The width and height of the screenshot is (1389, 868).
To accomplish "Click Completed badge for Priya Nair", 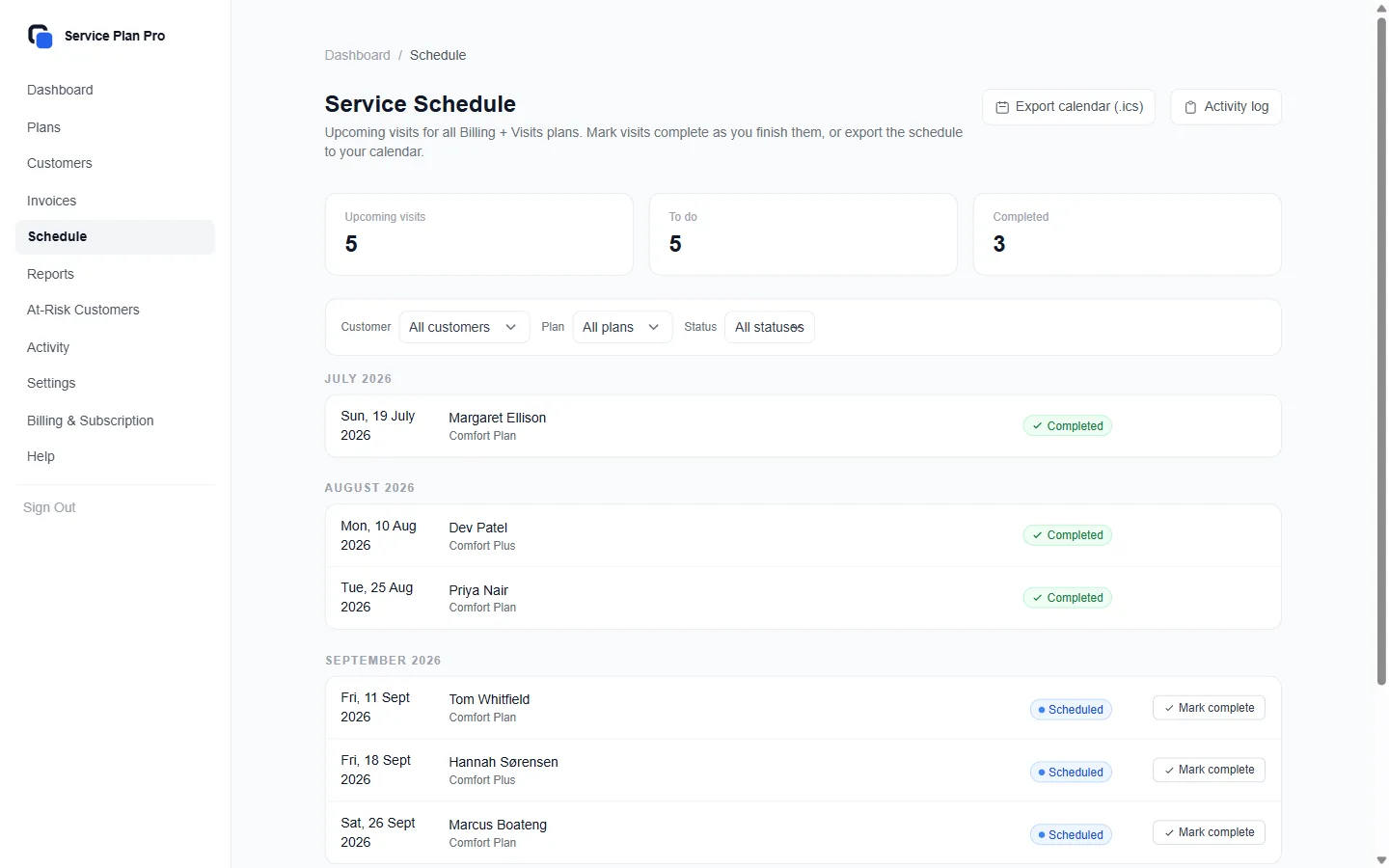I will (1068, 598).
